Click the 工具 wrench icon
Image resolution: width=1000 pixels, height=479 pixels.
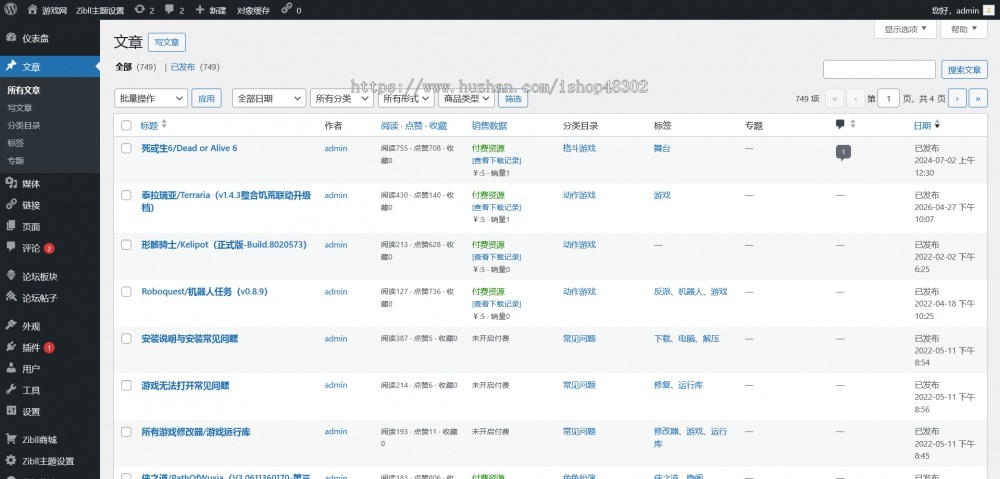(11, 390)
